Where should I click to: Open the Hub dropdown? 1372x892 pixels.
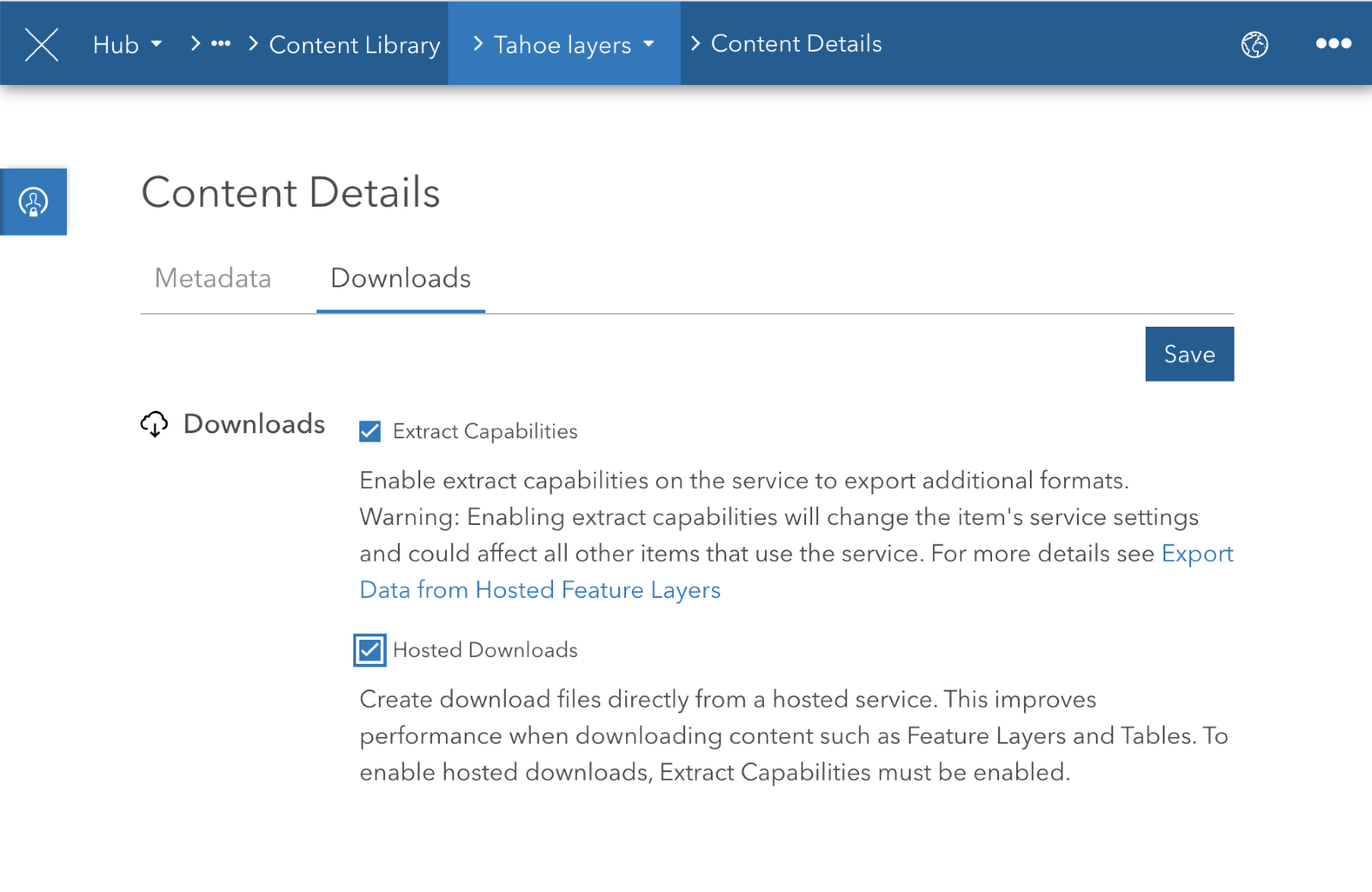[x=126, y=44]
